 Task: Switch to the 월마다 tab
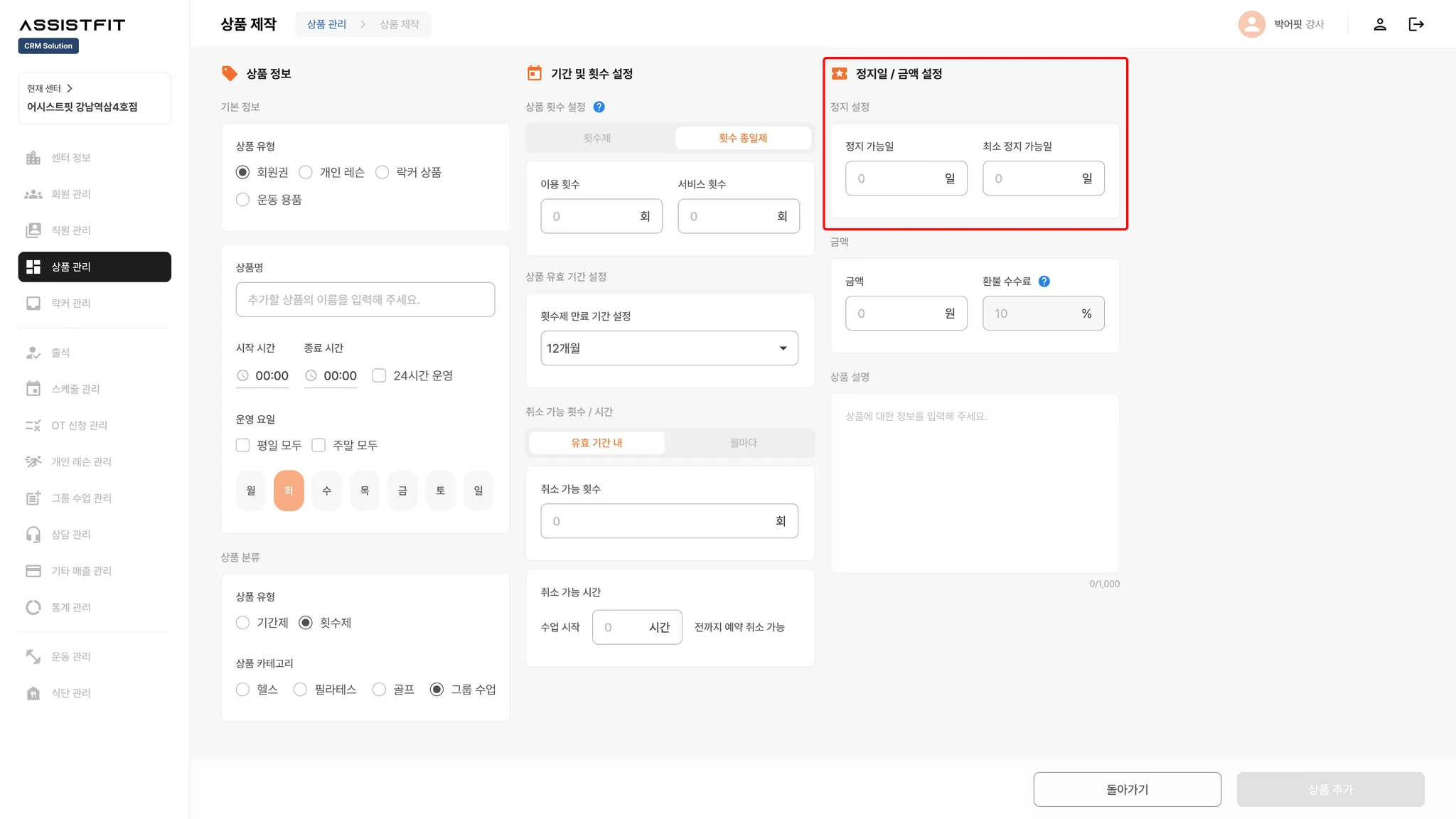tap(743, 443)
